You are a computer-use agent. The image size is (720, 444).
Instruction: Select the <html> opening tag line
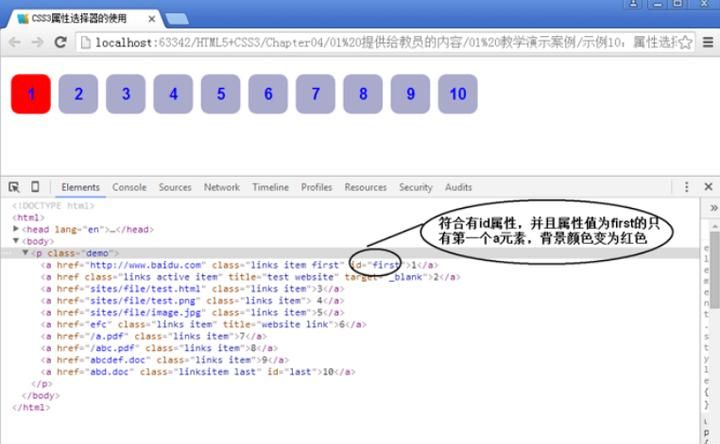[x=28, y=217]
